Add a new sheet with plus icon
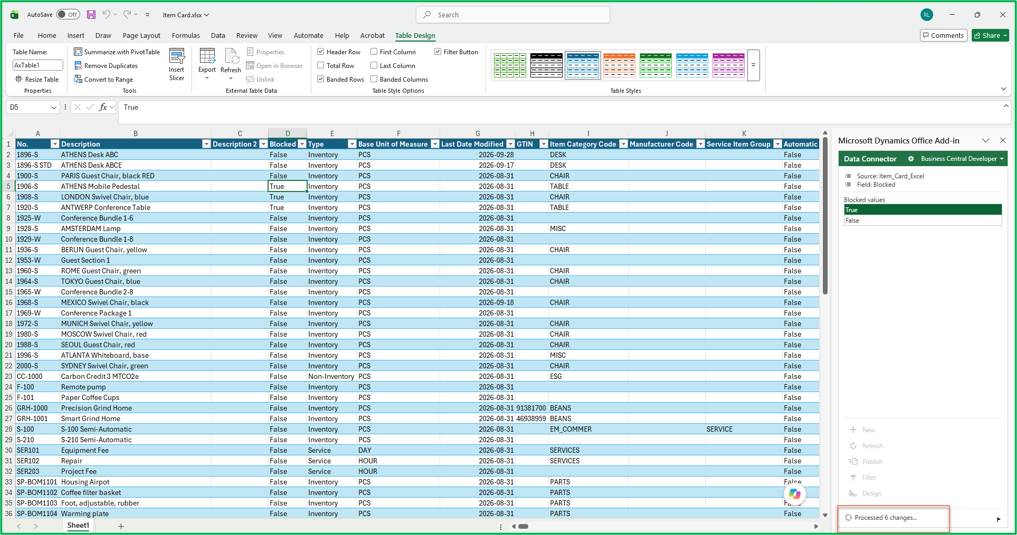Image resolution: width=1017 pixels, height=535 pixels. [121, 526]
